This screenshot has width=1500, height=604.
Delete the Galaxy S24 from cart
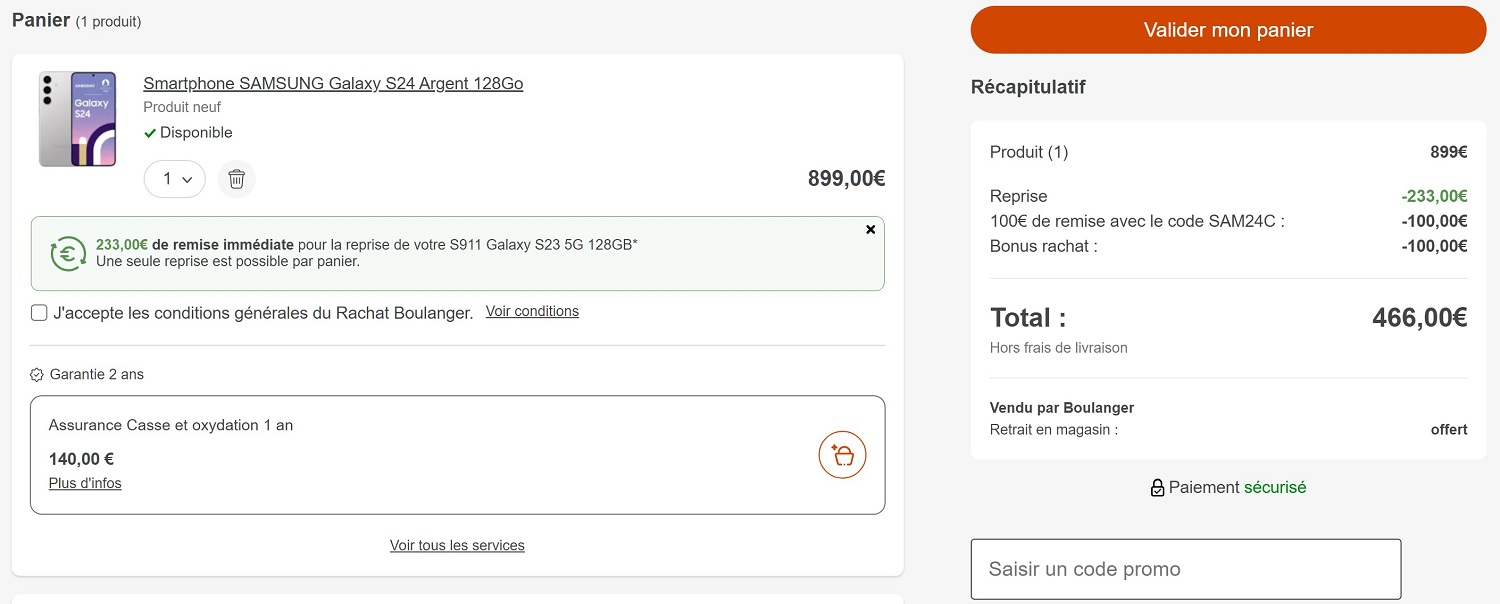pos(236,179)
